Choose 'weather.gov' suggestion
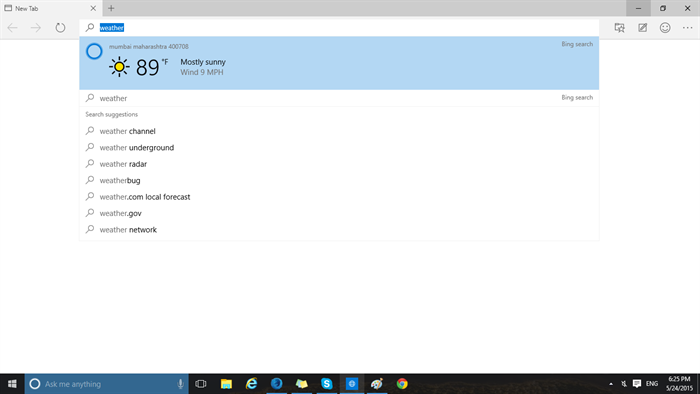 click(x=339, y=213)
